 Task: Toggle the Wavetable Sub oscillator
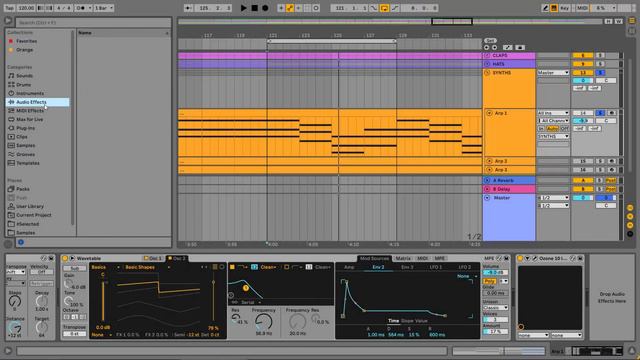click(x=75, y=268)
